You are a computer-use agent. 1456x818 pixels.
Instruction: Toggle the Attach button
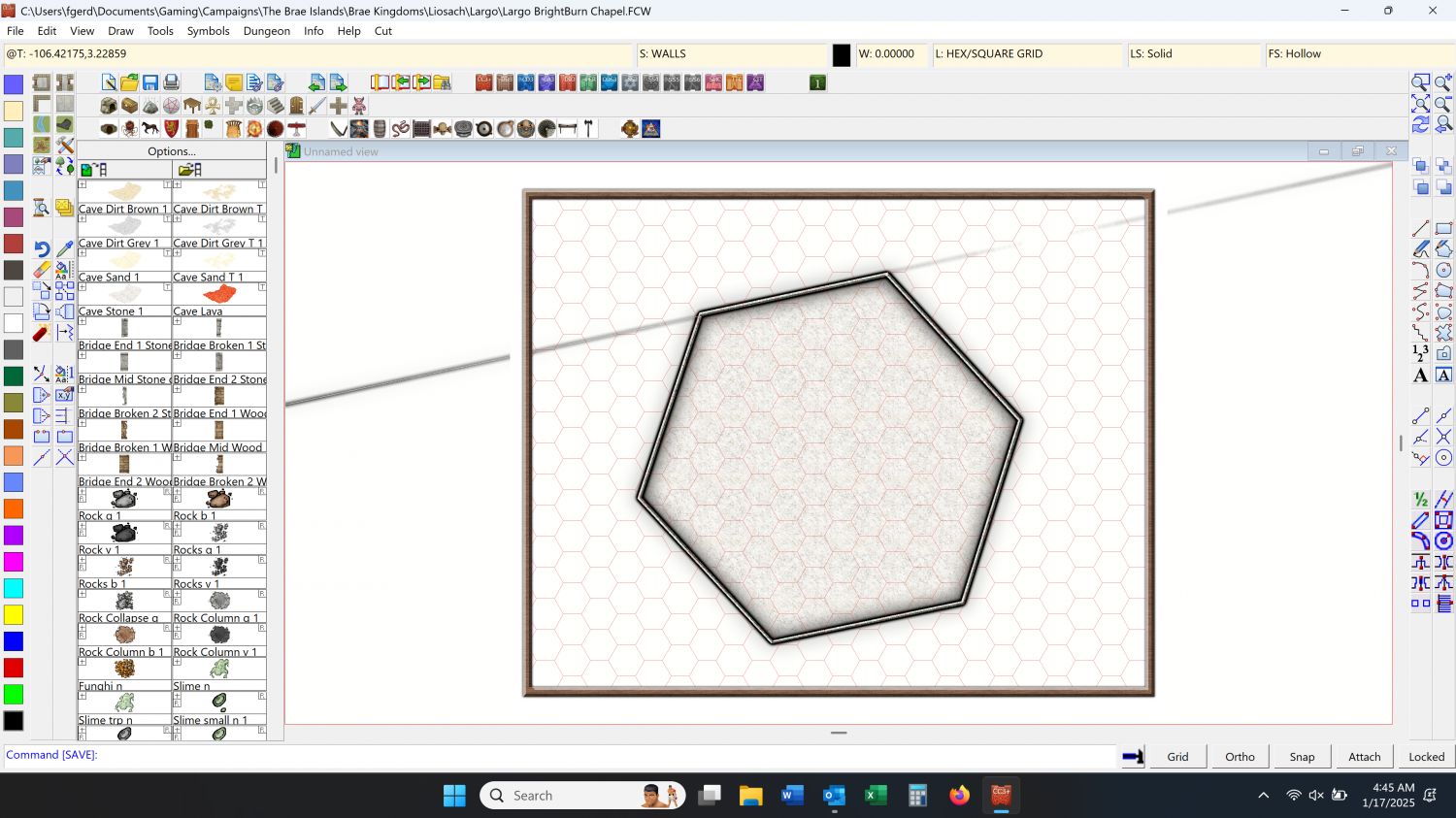1364,757
